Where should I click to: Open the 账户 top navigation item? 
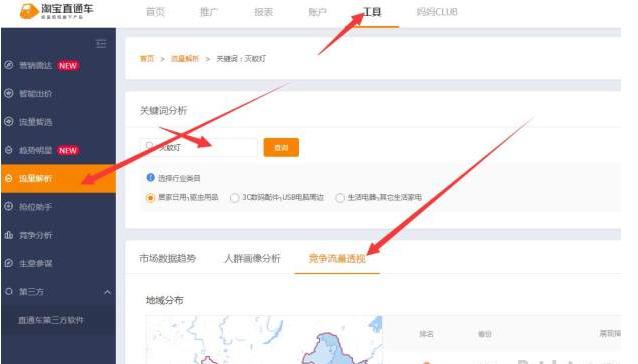coord(317,12)
